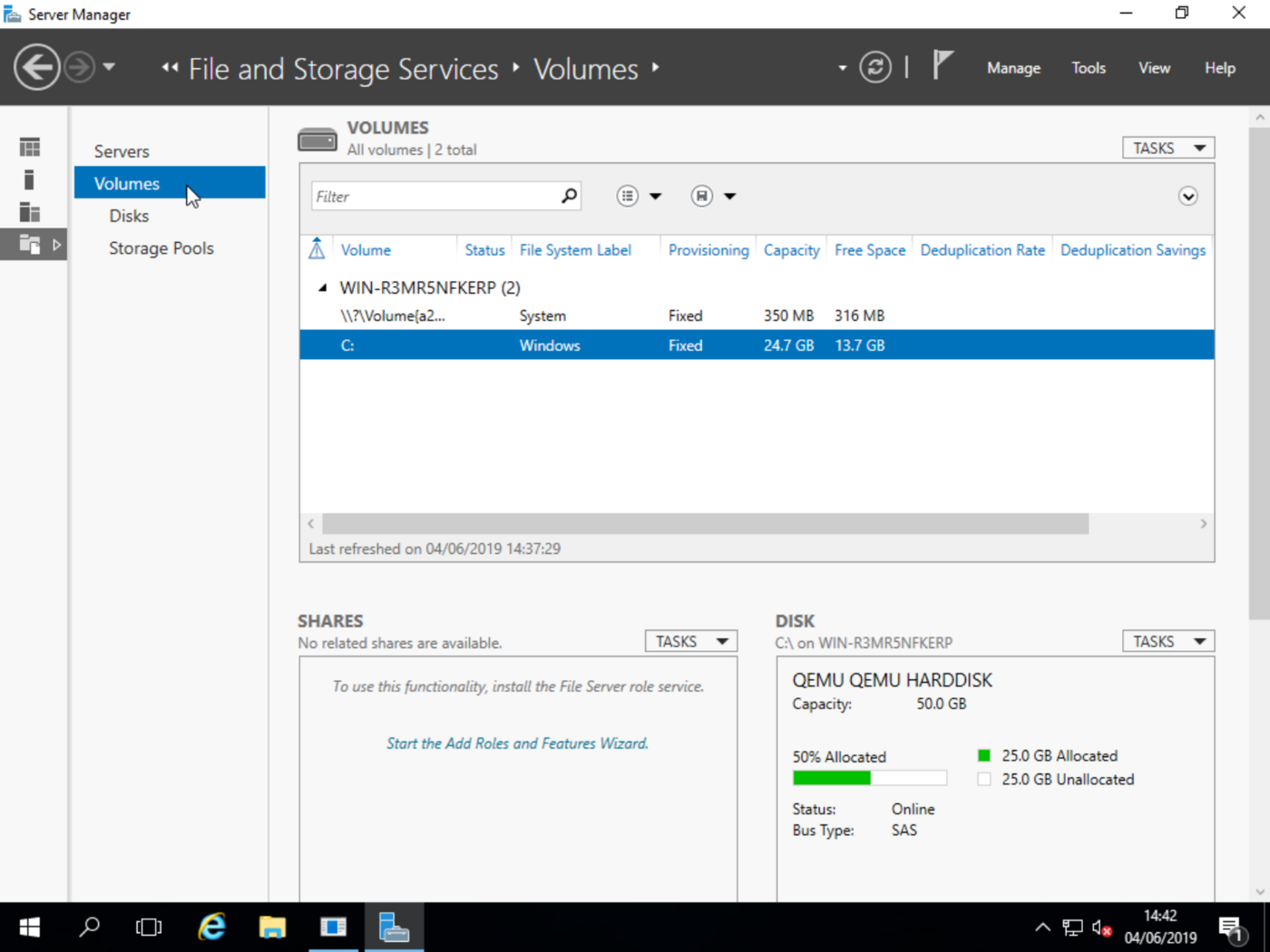Open the DISK TASKS dropdown

point(1167,640)
